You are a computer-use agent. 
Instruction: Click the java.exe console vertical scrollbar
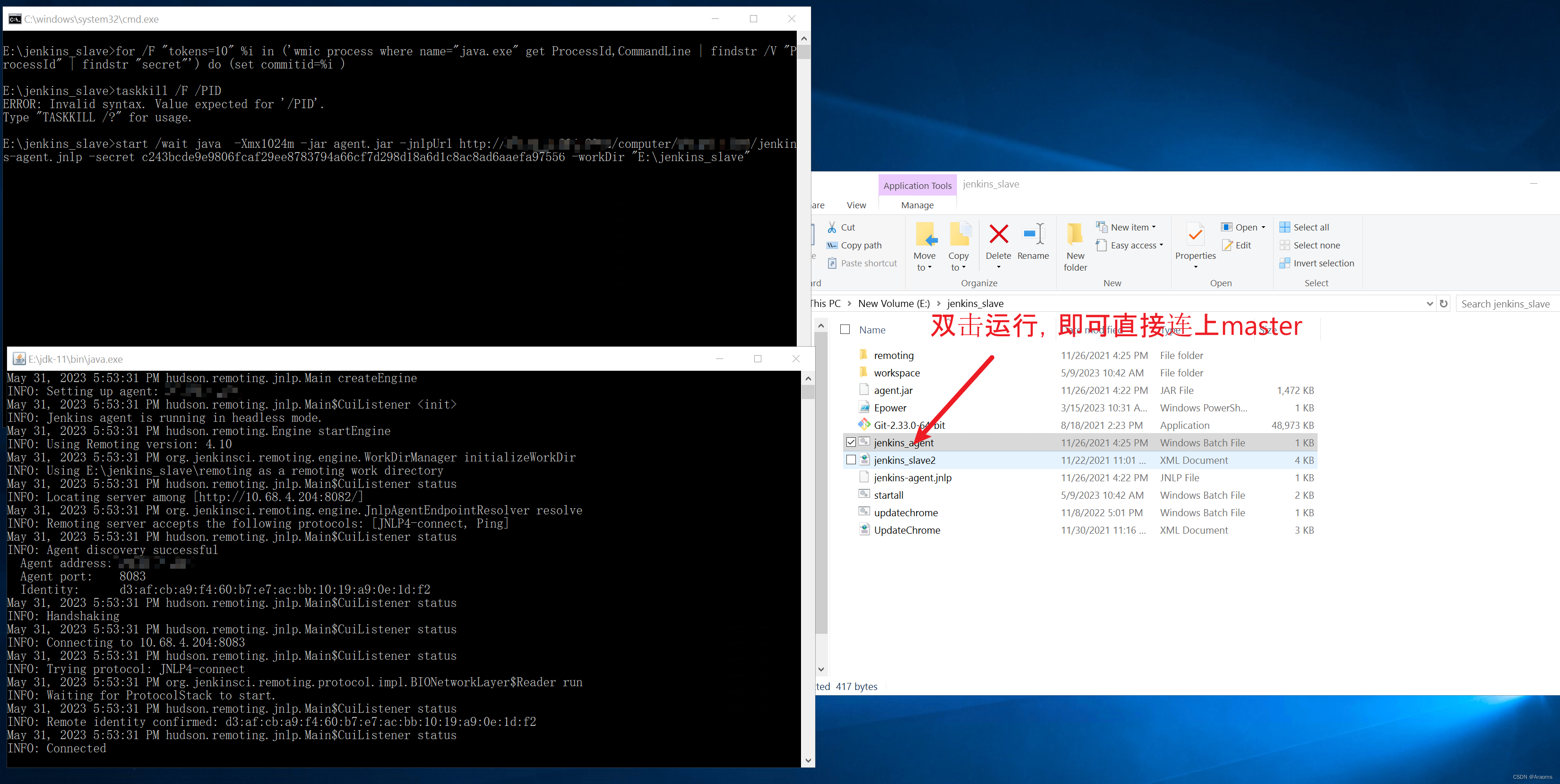808,569
